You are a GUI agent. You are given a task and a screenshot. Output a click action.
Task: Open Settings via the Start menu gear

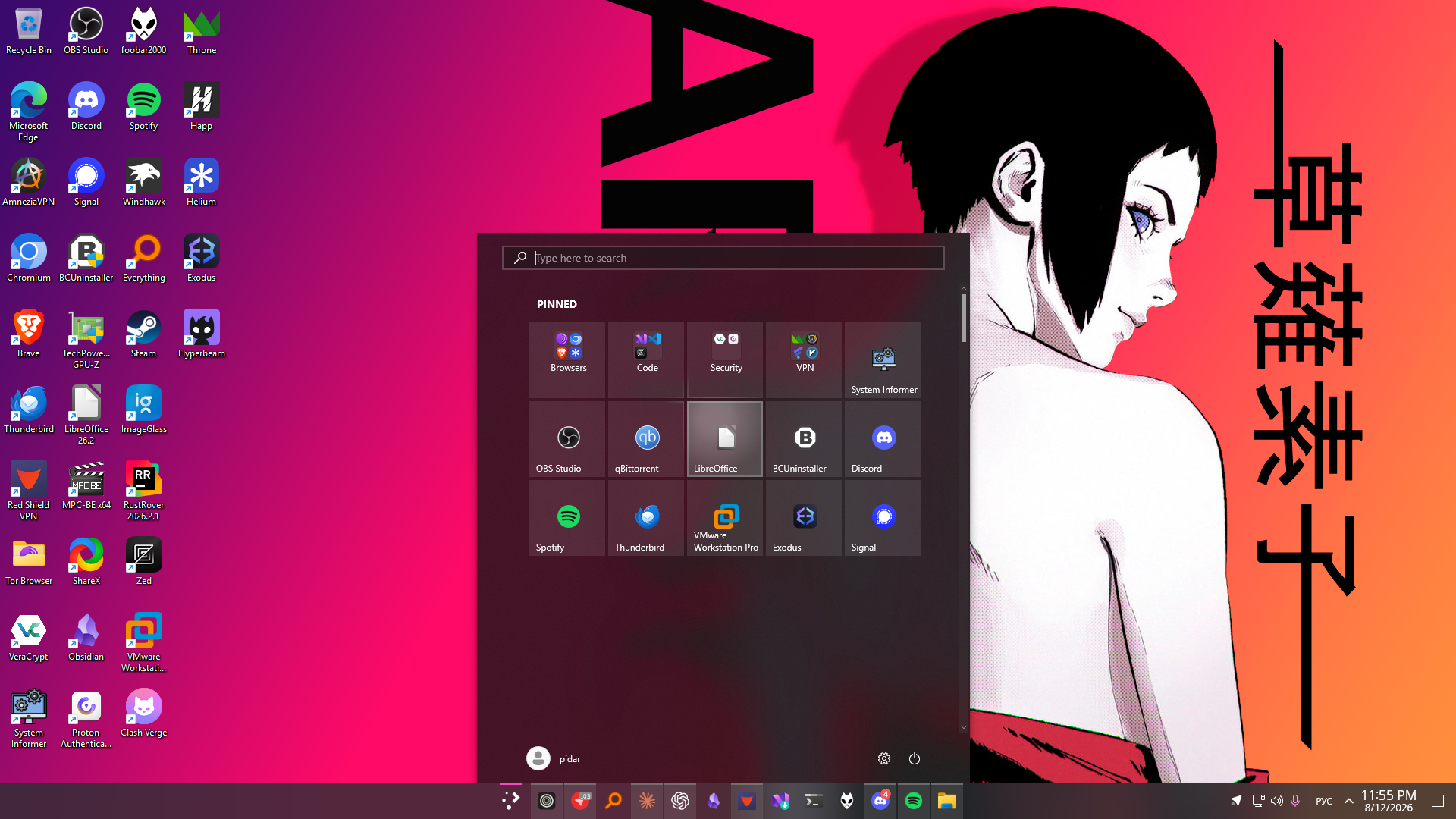click(x=884, y=758)
